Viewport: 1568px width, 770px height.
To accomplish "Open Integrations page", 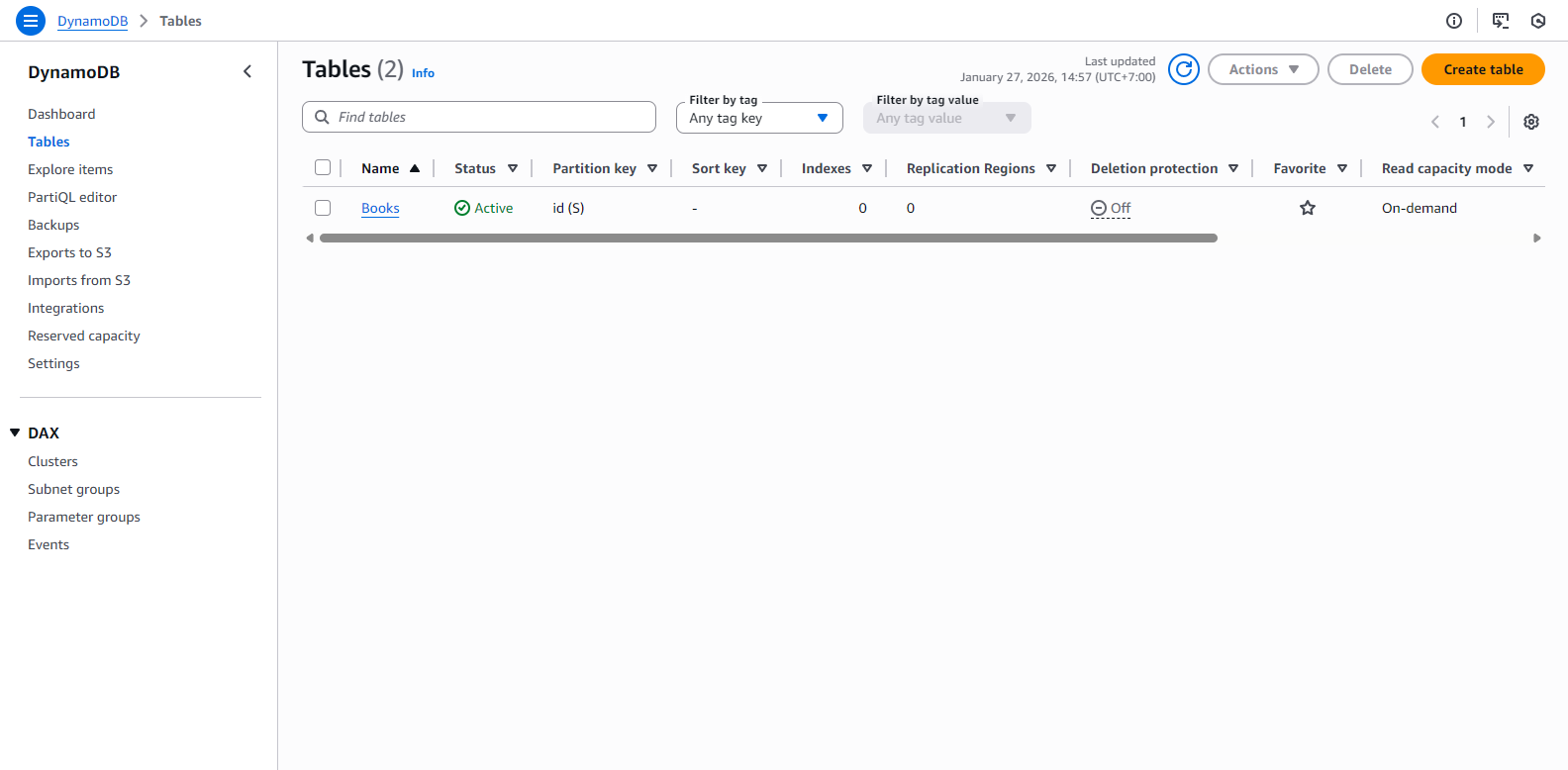I will (x=65, y=308).
